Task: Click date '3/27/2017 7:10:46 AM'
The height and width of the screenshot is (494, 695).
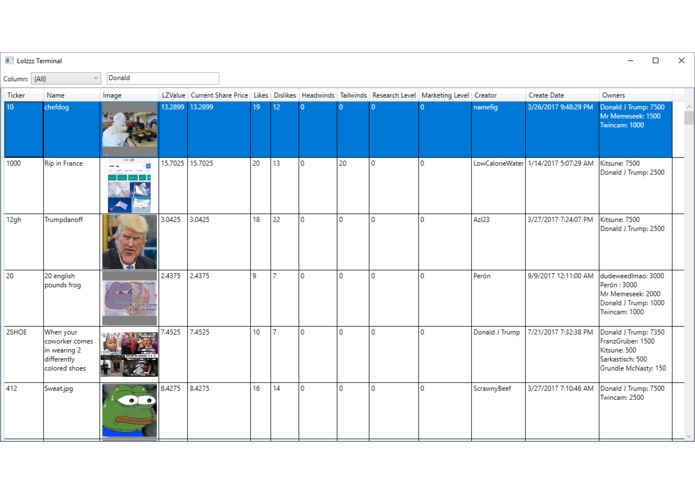Action: coord(562,411)
